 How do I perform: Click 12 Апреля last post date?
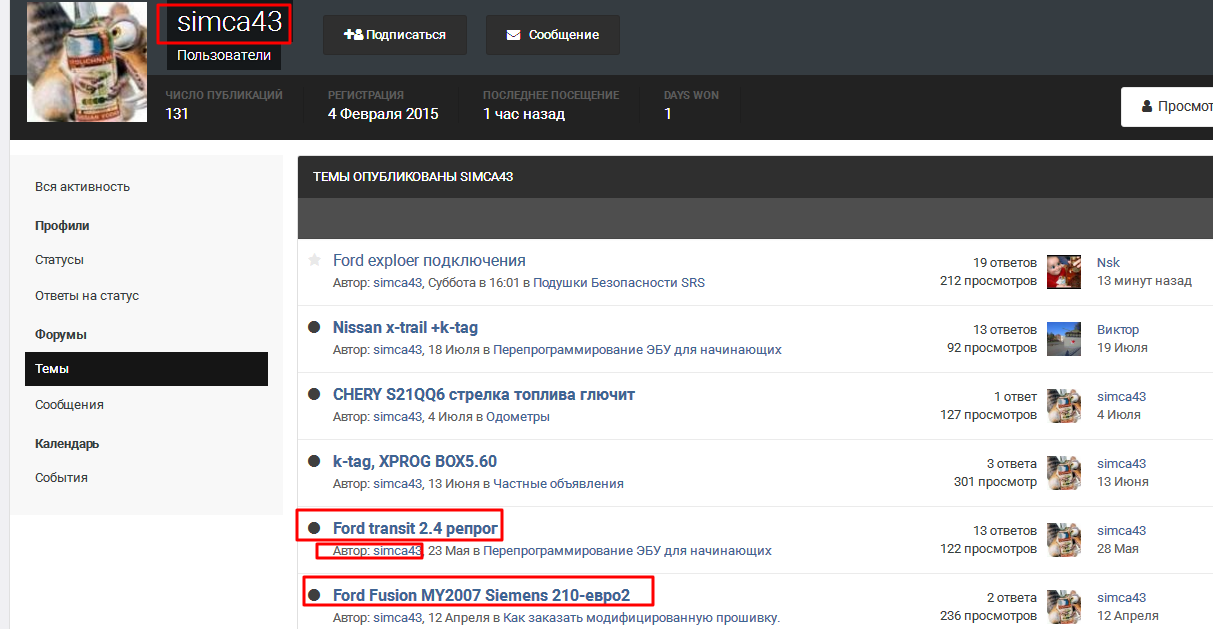1128,616
